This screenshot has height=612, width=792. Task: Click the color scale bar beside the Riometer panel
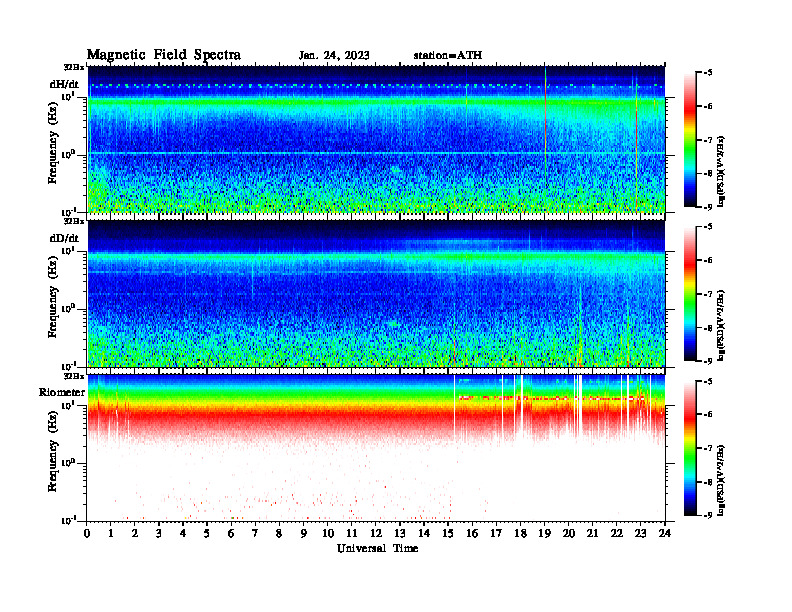point(690,448)
